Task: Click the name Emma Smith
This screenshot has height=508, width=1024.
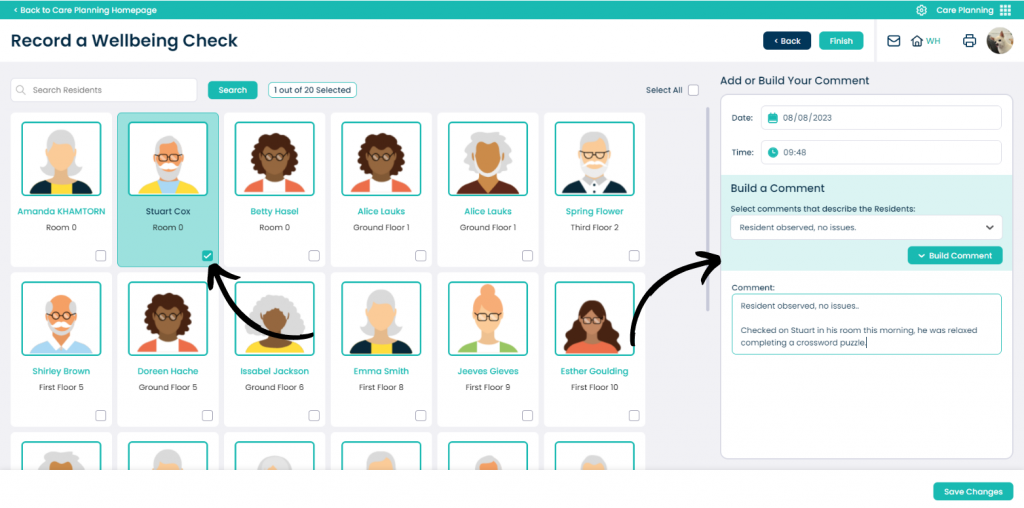Action: click(381, 372)
